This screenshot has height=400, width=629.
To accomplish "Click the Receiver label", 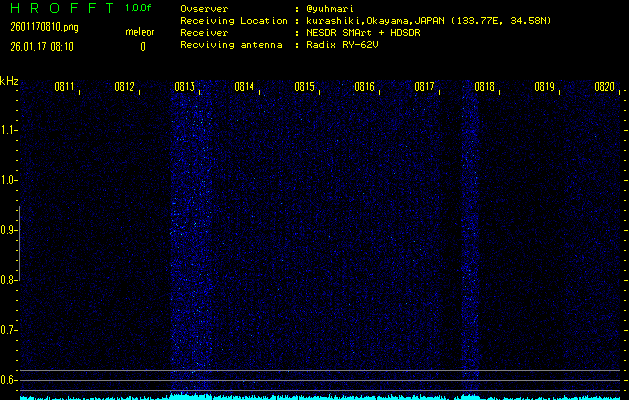I will [x=204, y=33].
